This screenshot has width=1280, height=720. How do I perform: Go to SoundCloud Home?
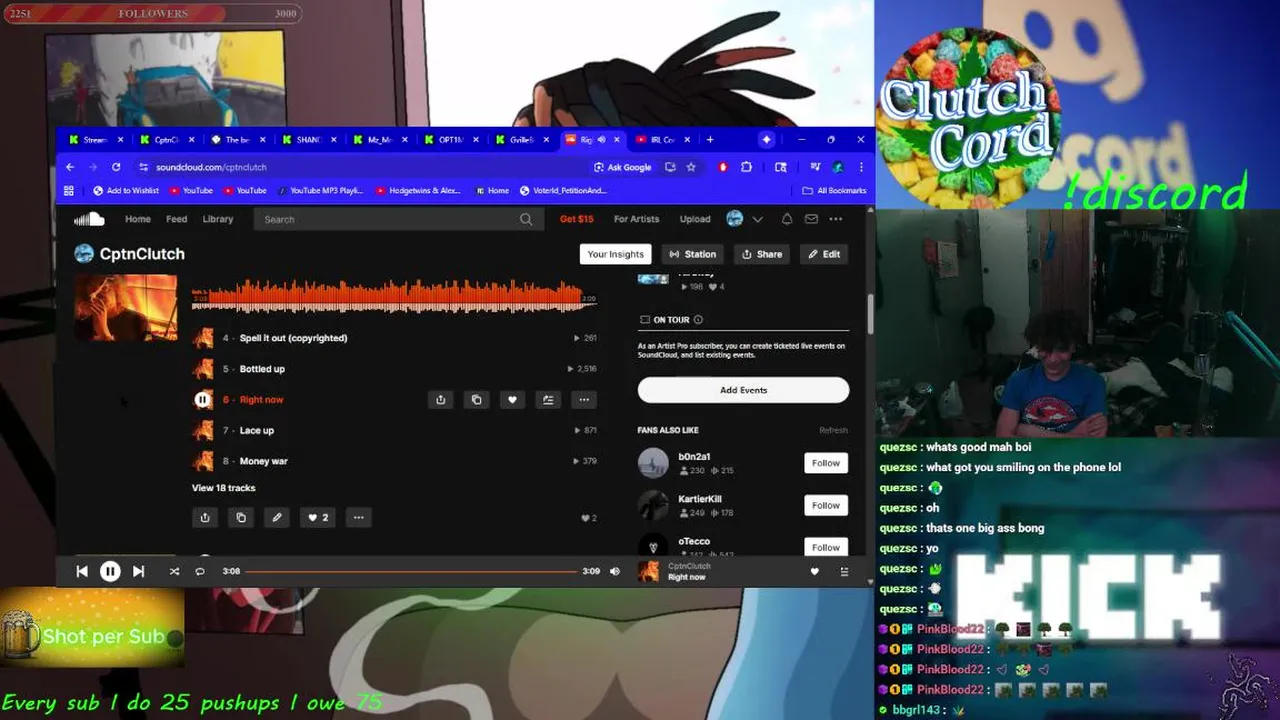click(138, 219)
